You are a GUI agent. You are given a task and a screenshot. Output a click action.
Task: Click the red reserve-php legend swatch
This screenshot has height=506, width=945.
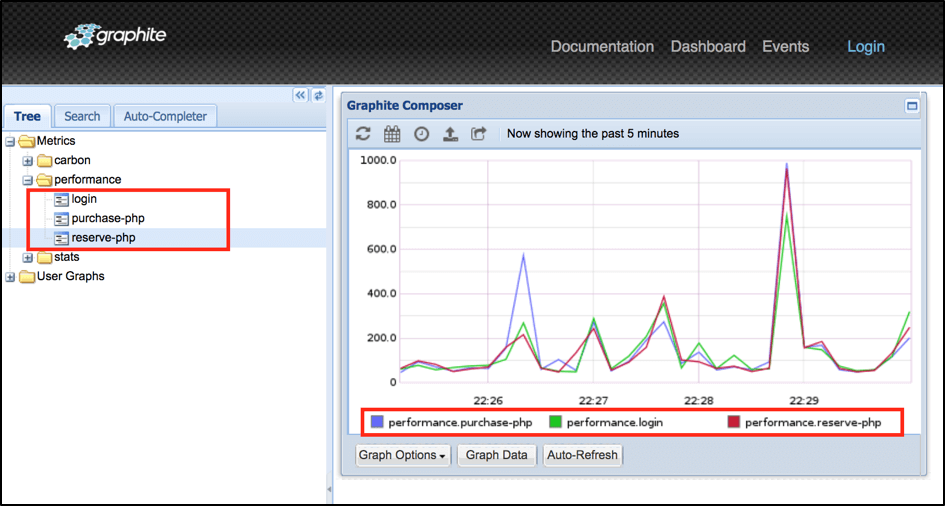[733, 422]
